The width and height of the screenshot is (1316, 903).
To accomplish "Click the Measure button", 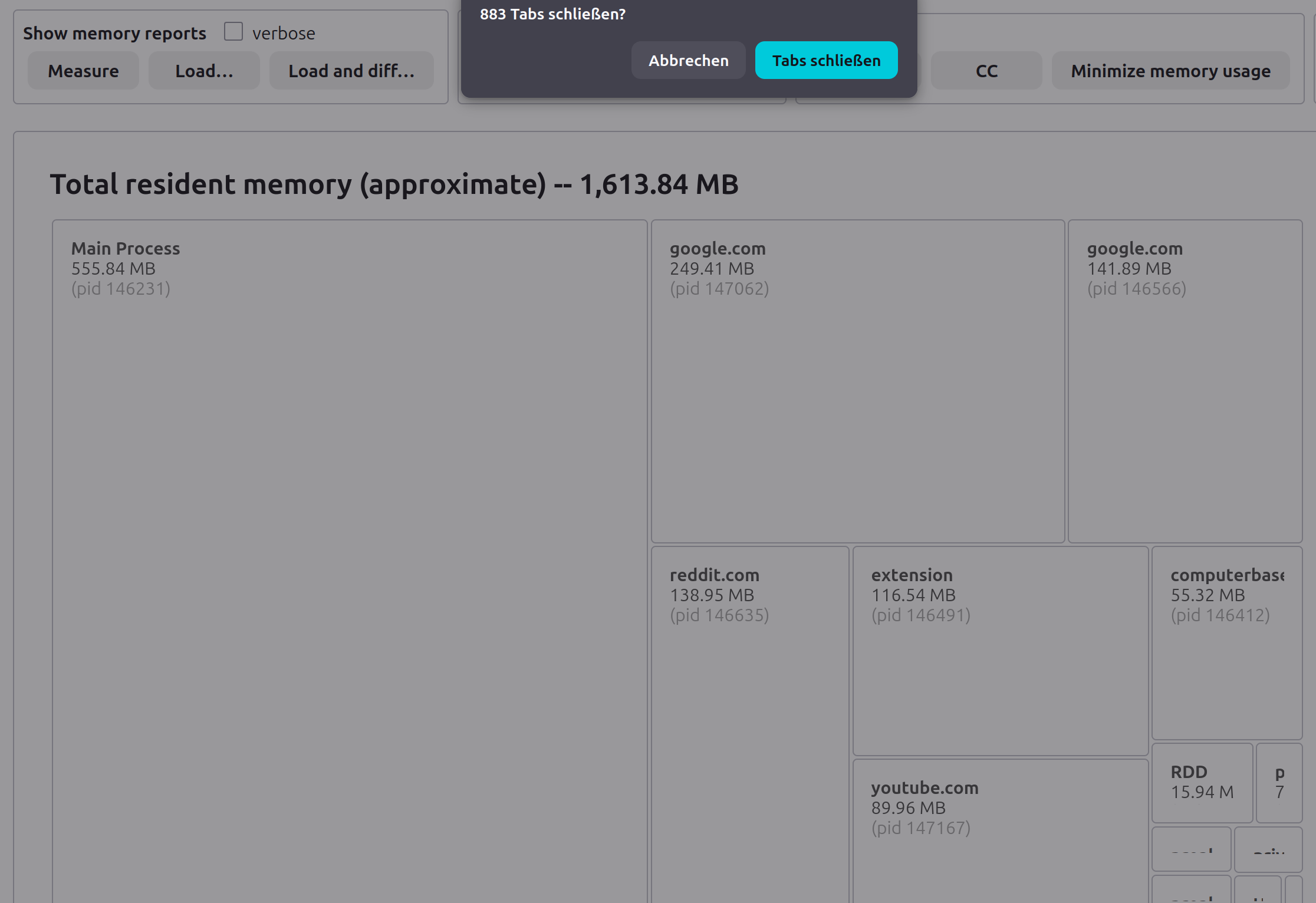I will (x=83, y=71).
